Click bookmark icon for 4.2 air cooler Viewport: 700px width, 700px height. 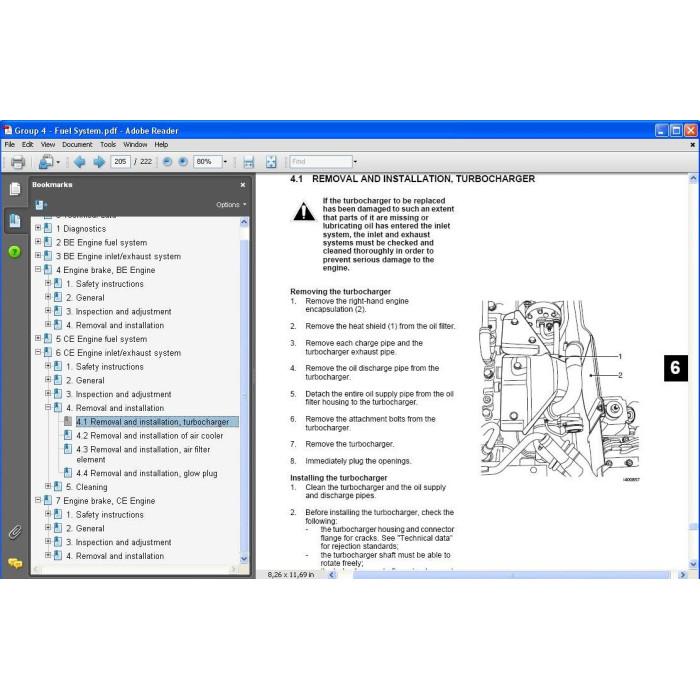point(68,435)
